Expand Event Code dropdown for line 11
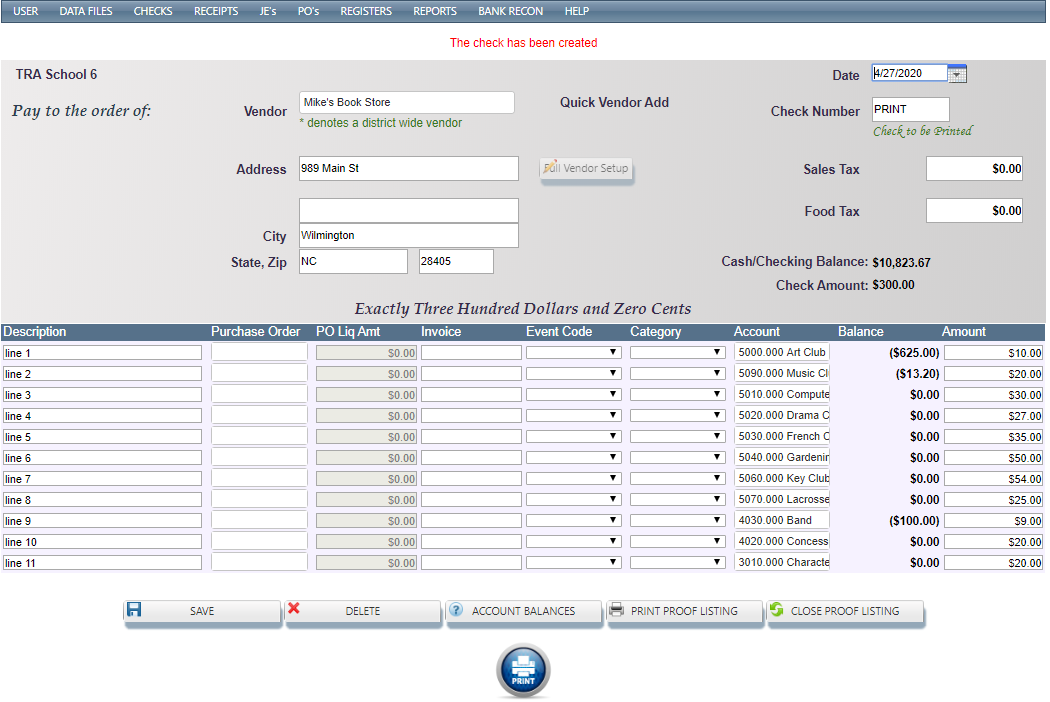The image size is (1050, 702). pos(574,563)
